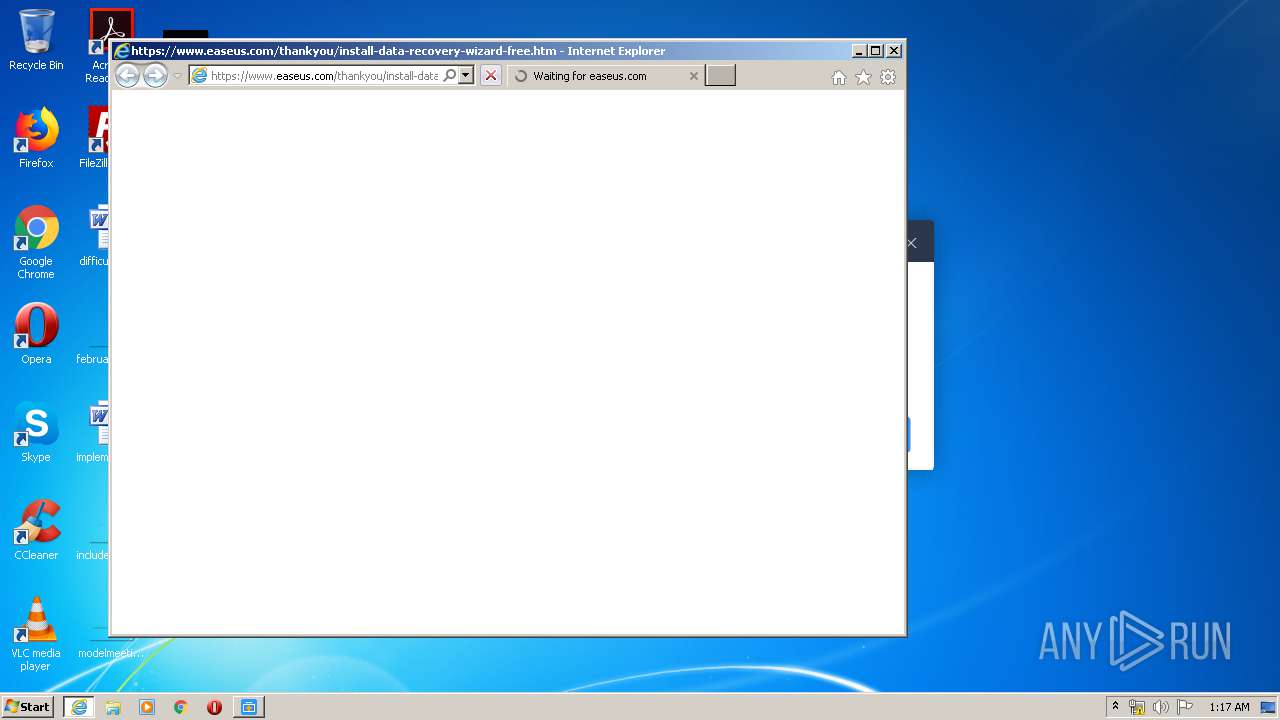Image resolution: width=1280 pixels, height=720 pixels.
Task: Click the Show desktop button
Action: (1268, 707)
